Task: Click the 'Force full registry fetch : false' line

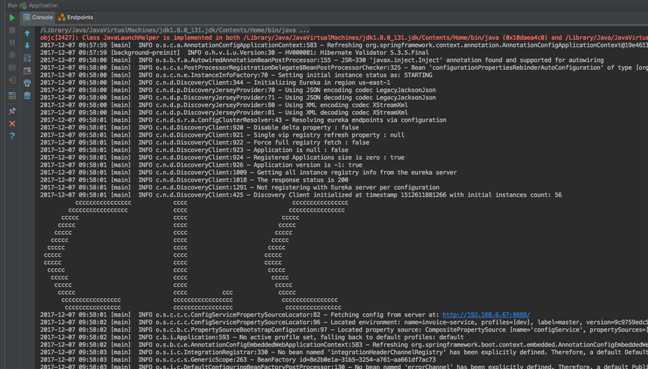Action: (x=205, y=143)
